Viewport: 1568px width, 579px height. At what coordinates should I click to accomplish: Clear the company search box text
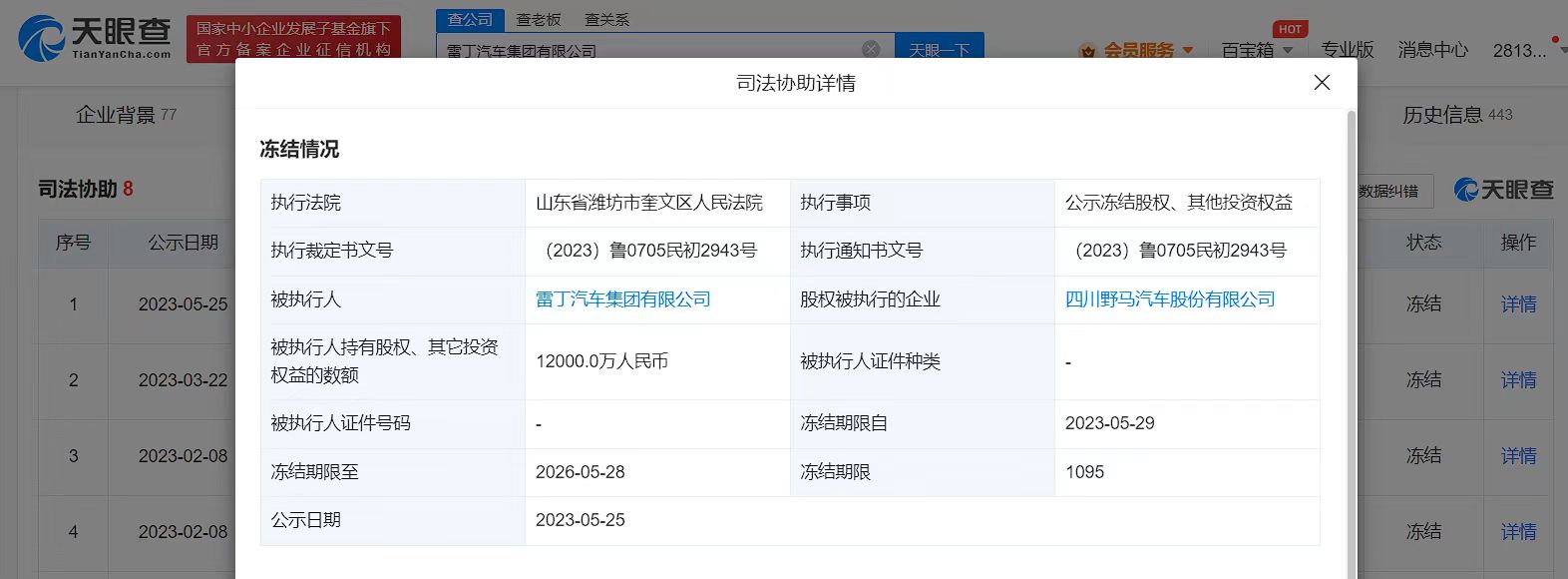pyautogui.click(x=871, y=49)
